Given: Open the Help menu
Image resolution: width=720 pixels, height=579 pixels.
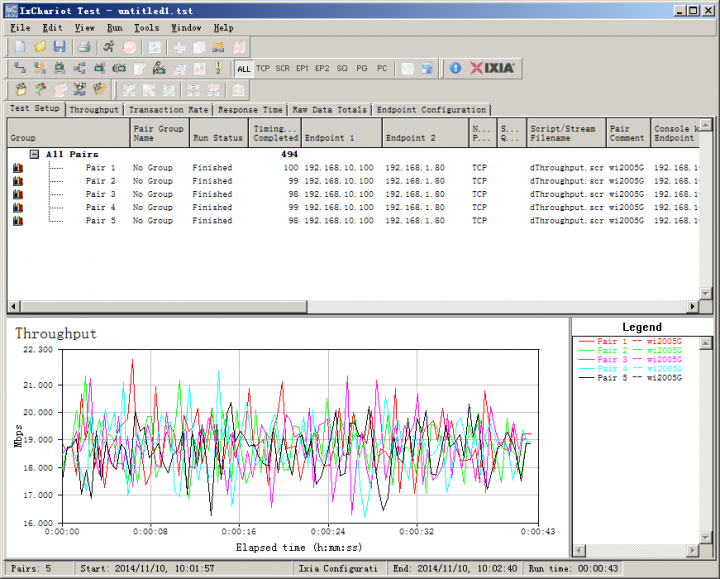Looking at the screenshot, I should pyautogui.click(x=223, y=28).
